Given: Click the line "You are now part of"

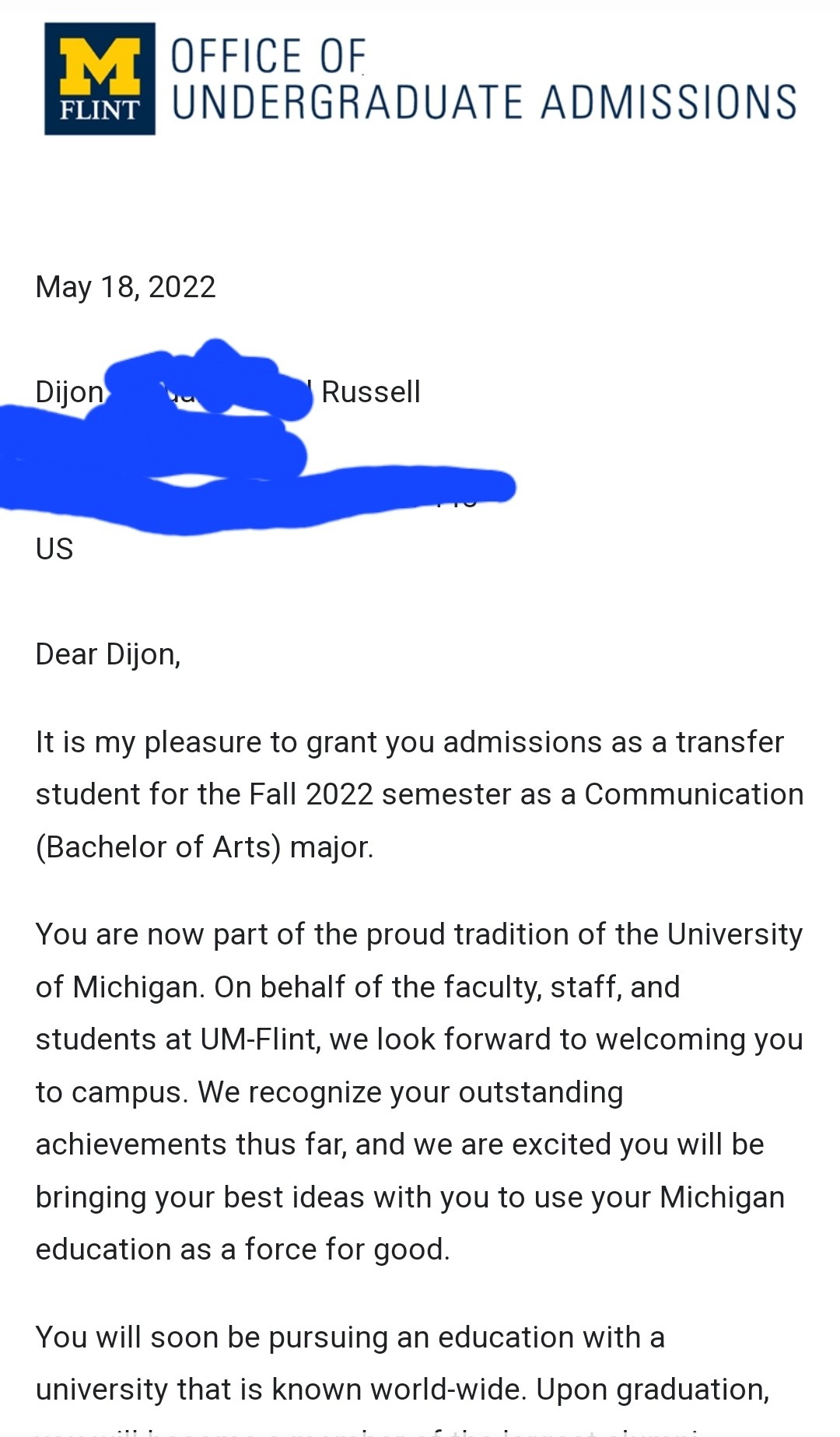Looking at the screenshot, I should pos(418,934).
